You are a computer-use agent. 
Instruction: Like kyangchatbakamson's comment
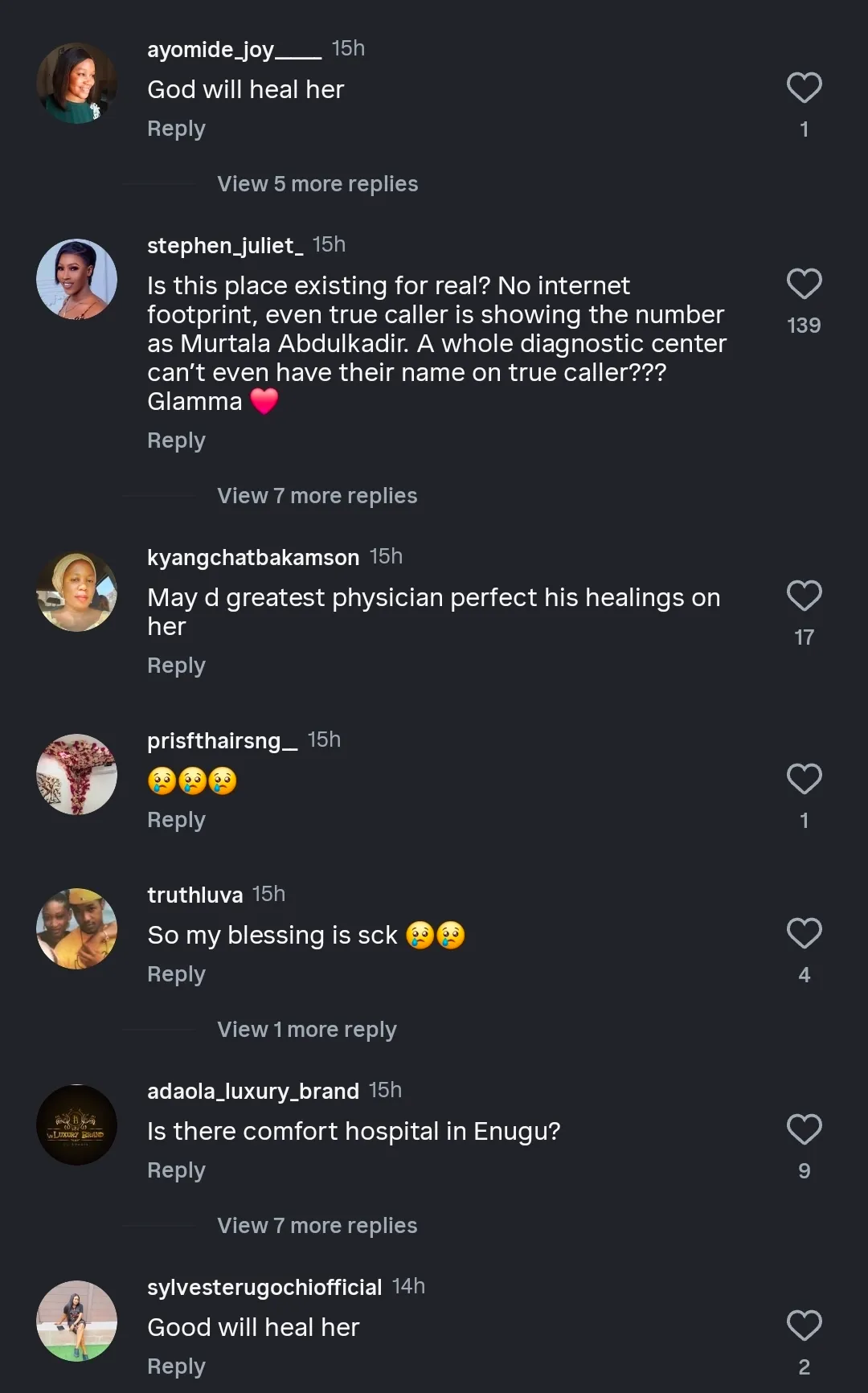(x=804, y=596)
